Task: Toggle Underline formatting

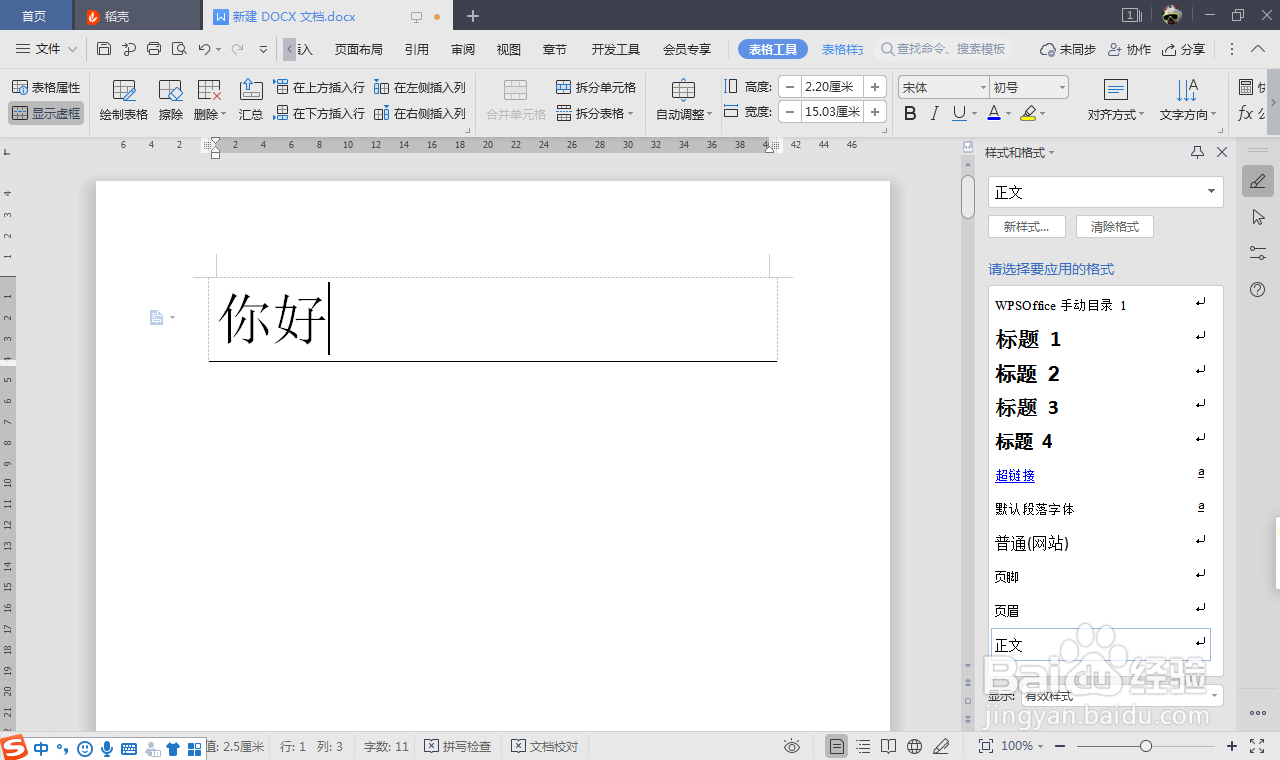Action: tap(959, 114)
